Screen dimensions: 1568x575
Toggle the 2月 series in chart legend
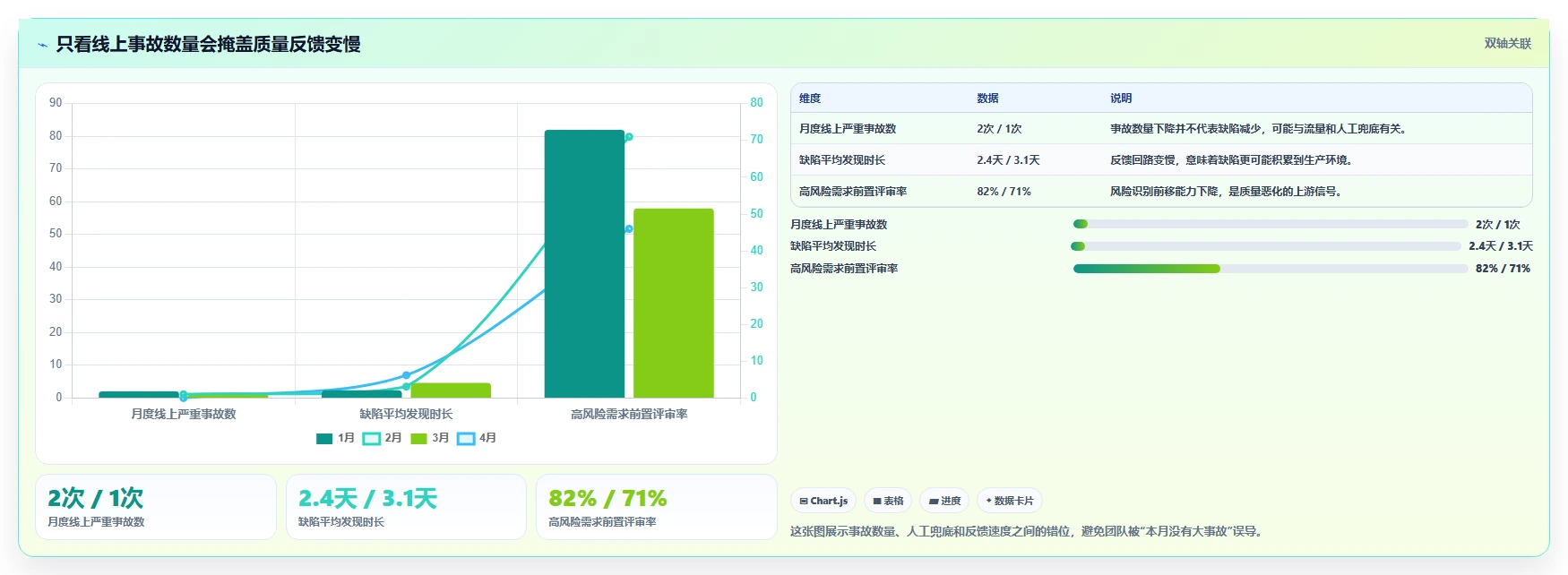coord(383,438)
